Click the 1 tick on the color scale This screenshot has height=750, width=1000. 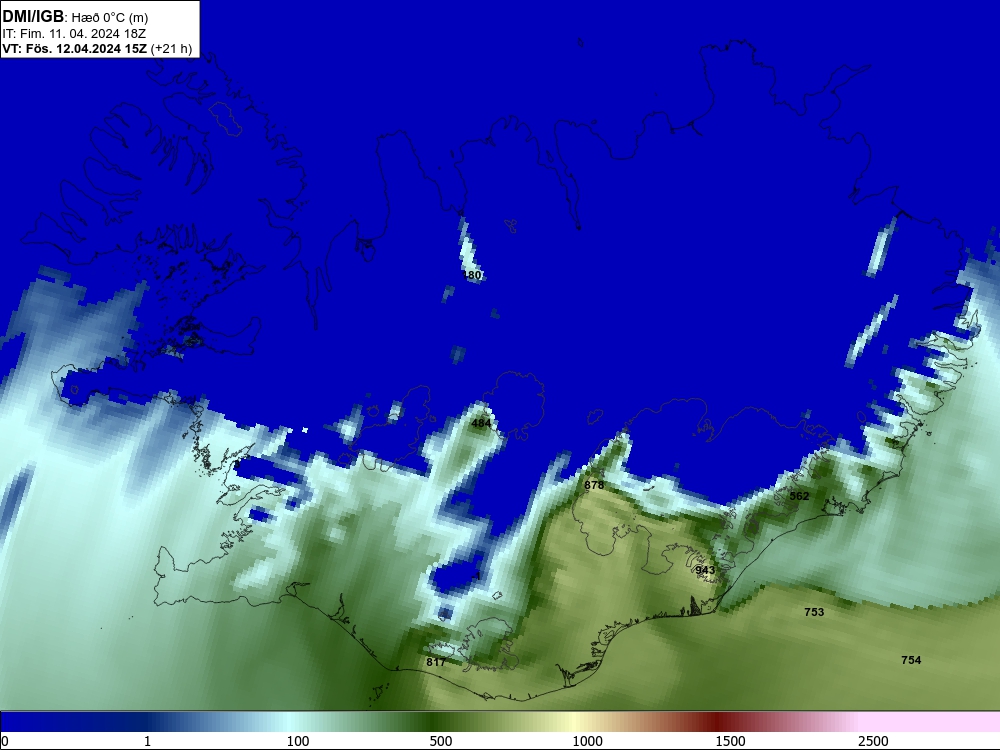point(147,740)
